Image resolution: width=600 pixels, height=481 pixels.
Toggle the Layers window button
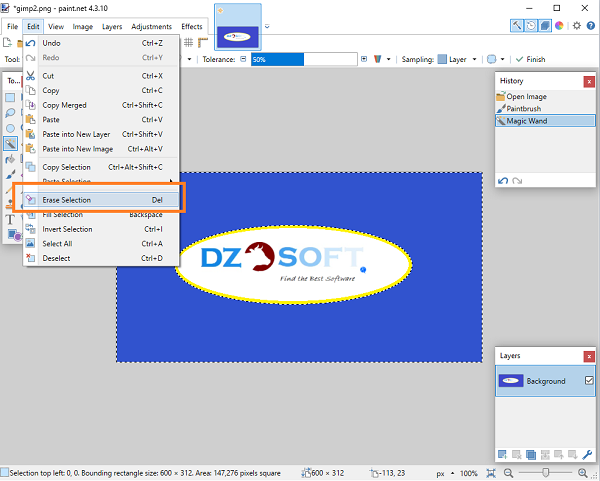[545, 26]
